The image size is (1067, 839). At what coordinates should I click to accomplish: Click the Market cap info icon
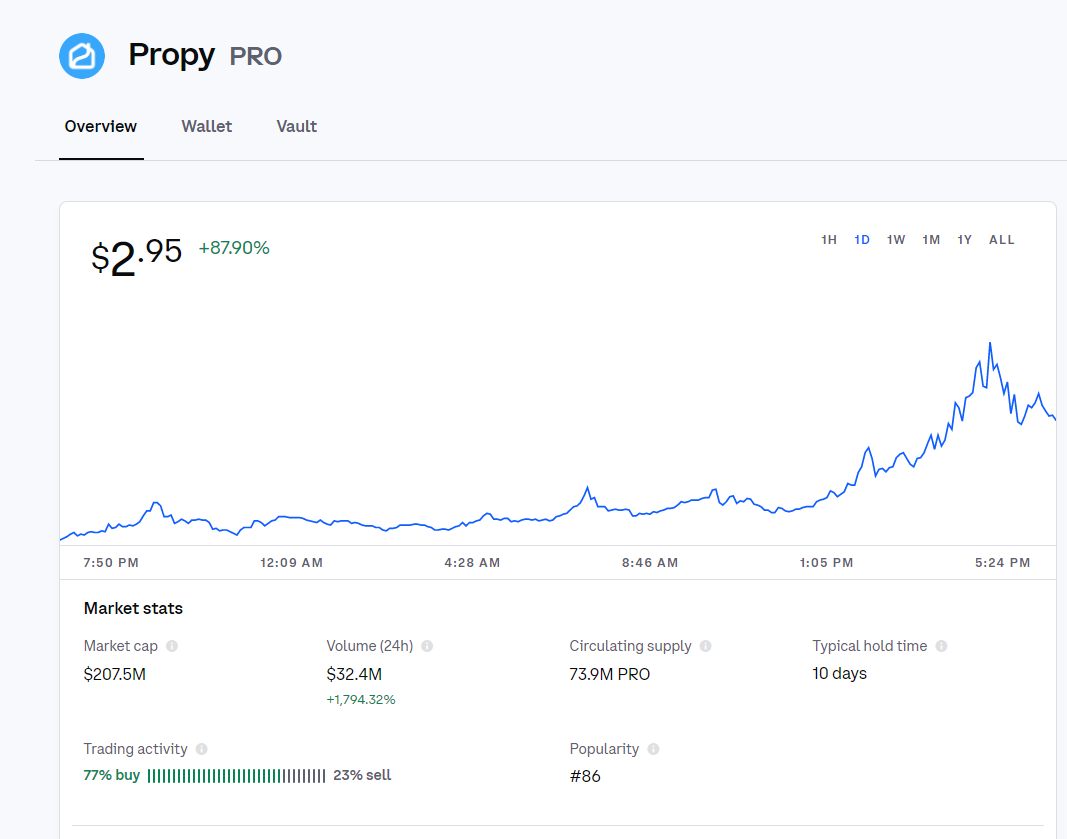[172, 647]
